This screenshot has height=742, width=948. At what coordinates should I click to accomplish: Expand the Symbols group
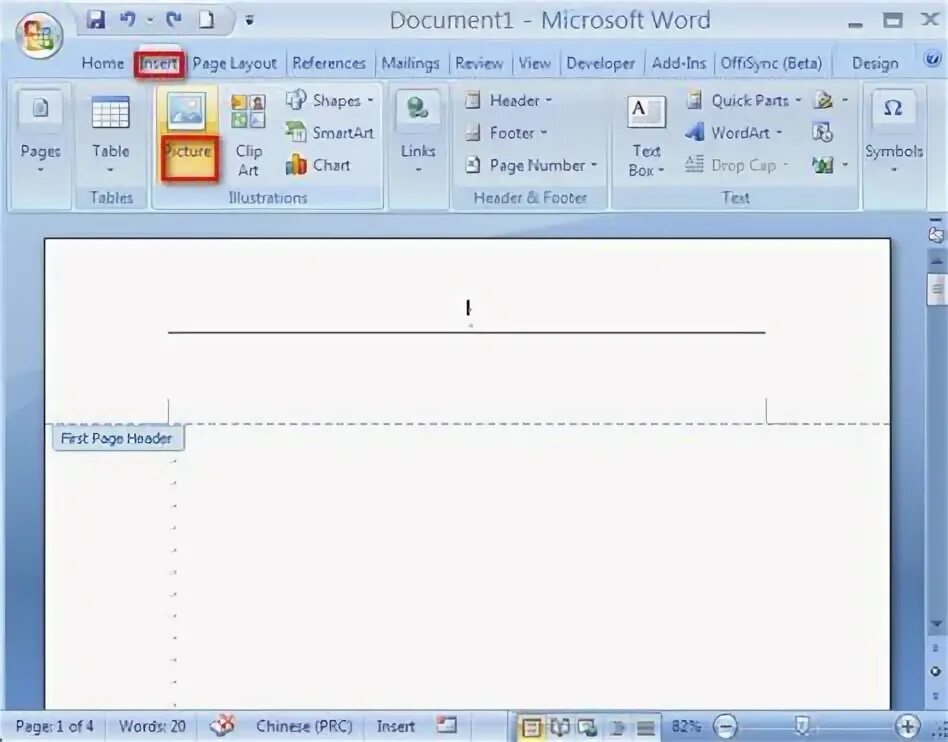click(x=894, y=133)
